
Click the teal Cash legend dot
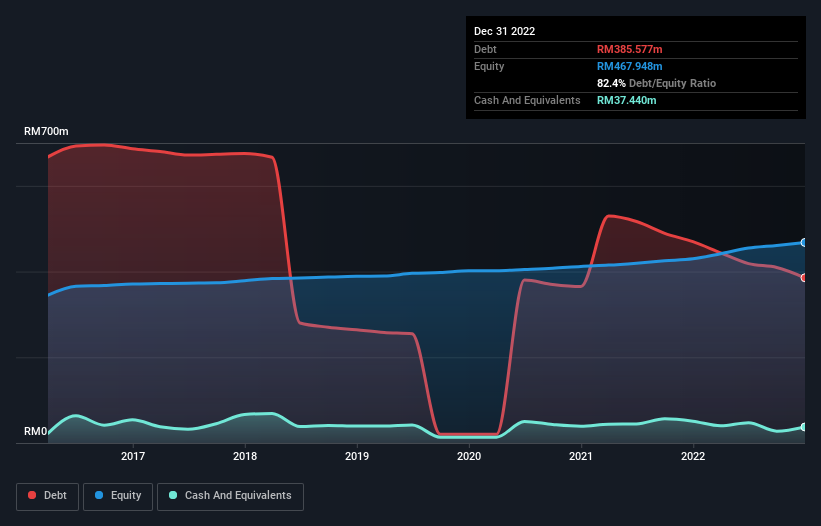point(173,495)
